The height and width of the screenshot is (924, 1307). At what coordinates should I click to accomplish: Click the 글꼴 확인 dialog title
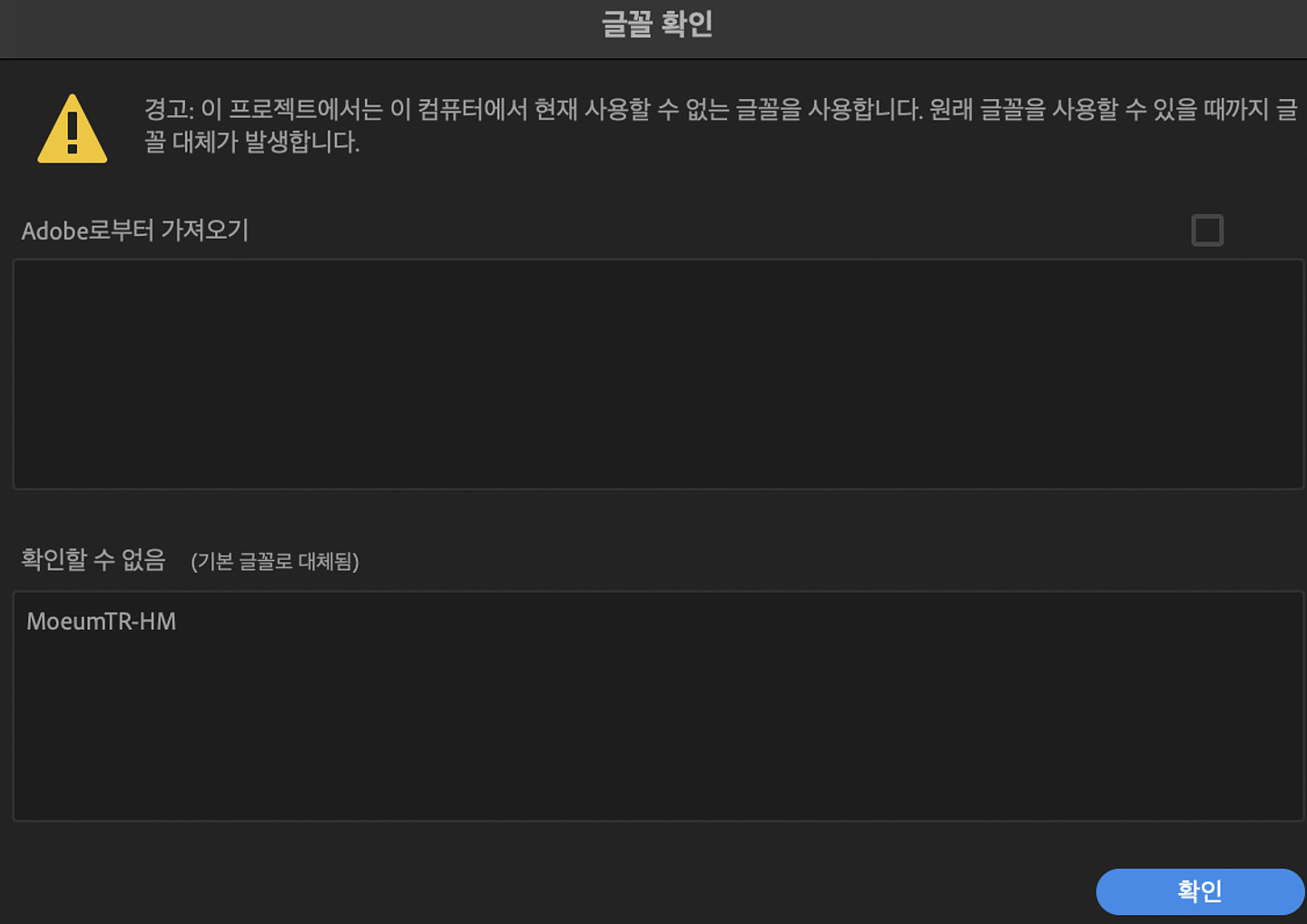pos(657,25)
